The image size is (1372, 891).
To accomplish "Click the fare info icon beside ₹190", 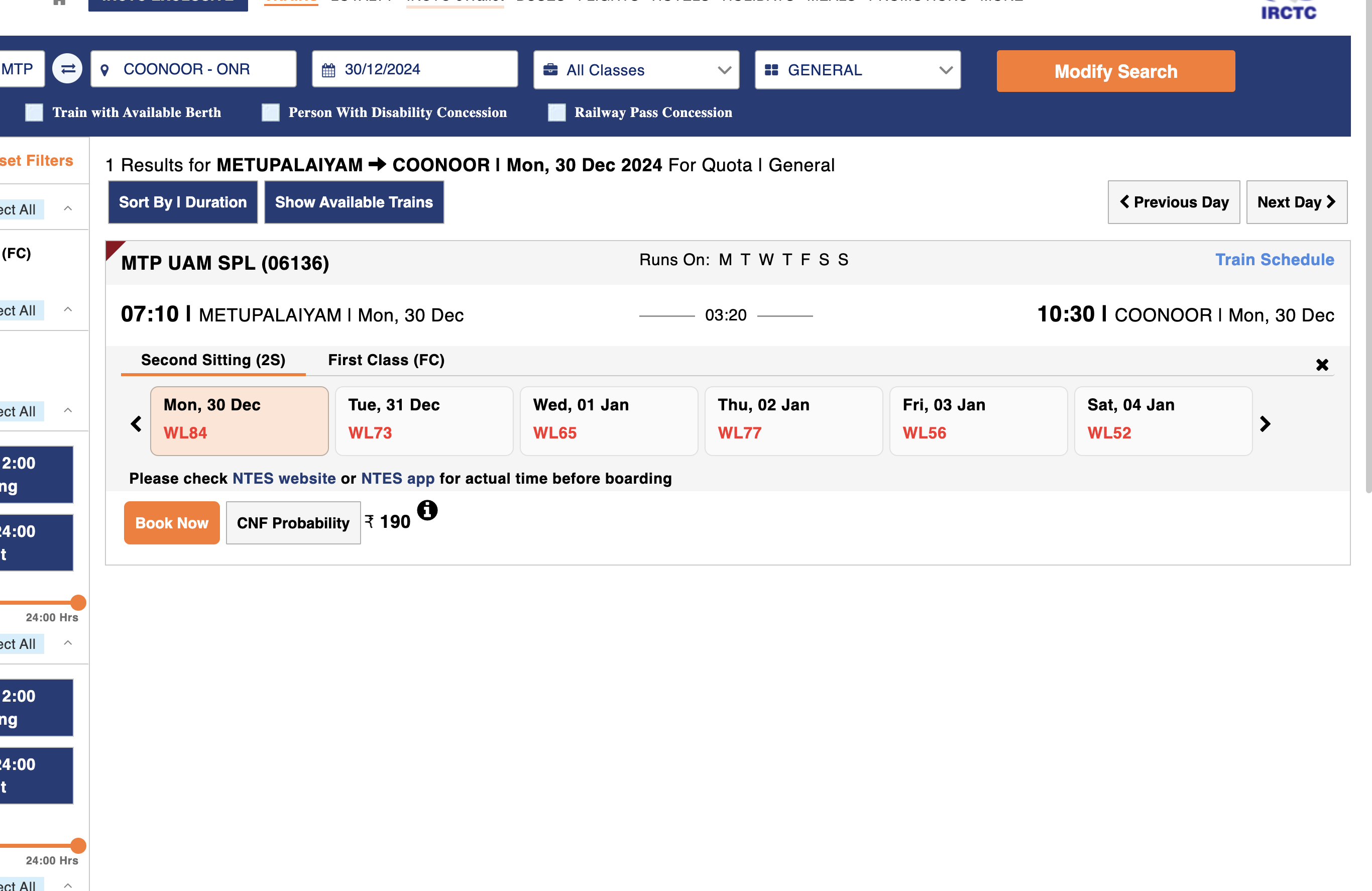I will click(427, 510).
